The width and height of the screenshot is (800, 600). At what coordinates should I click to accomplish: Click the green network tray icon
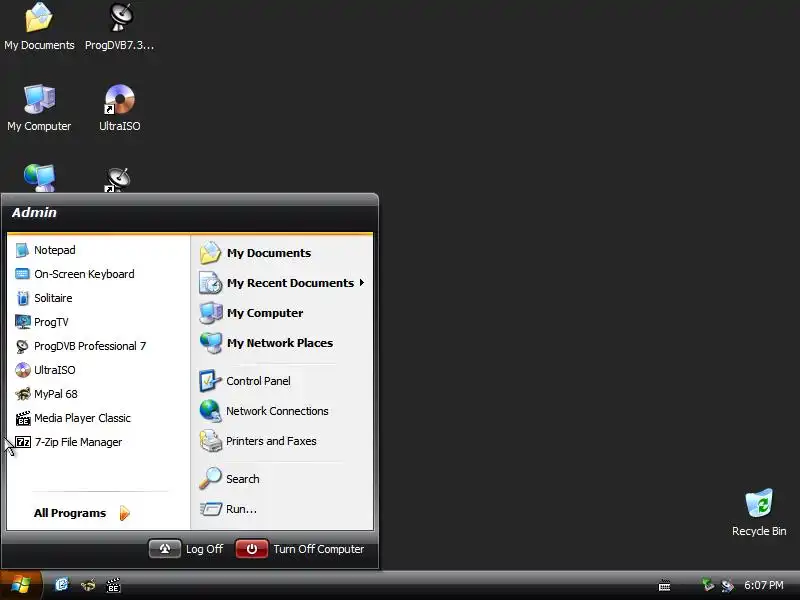(x=707, y=585)
